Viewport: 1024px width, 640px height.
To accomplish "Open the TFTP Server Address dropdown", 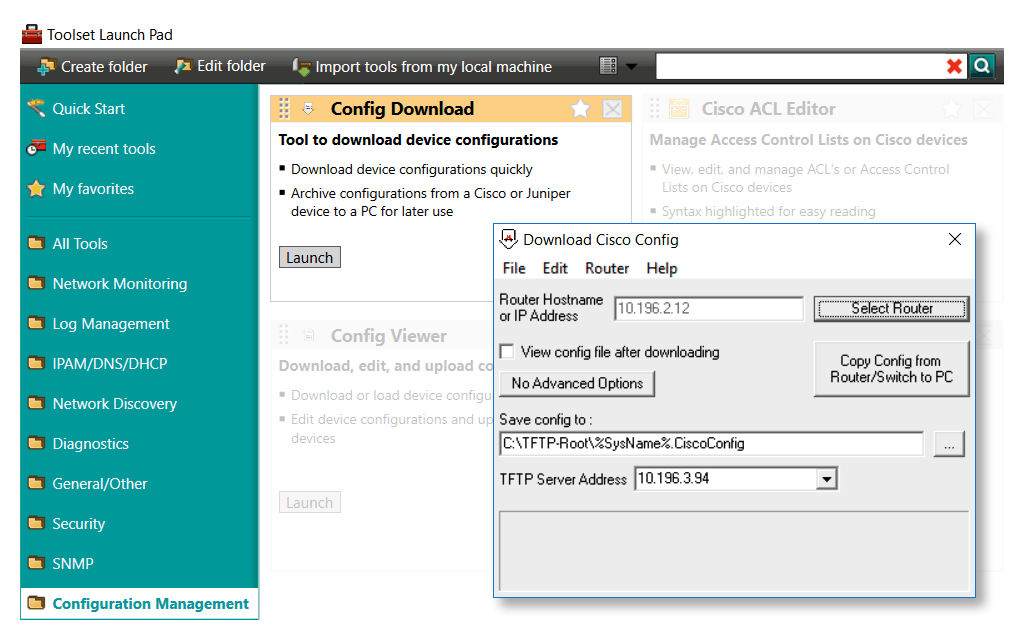I will [827, 478].
